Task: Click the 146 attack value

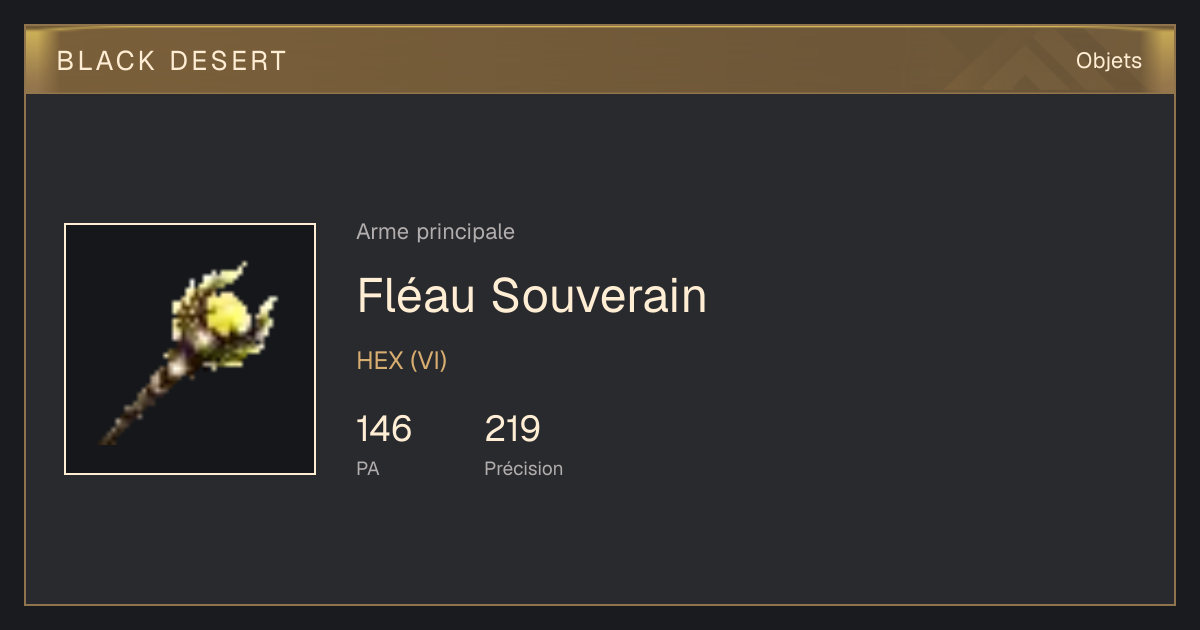Action: 384,429
